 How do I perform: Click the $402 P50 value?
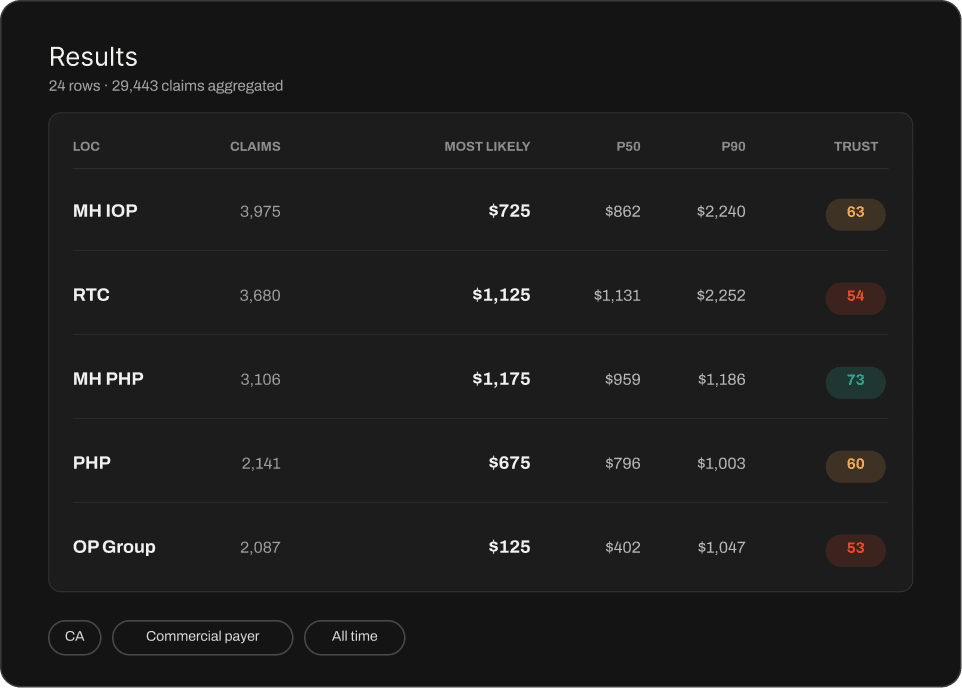(x=623, y=547)
